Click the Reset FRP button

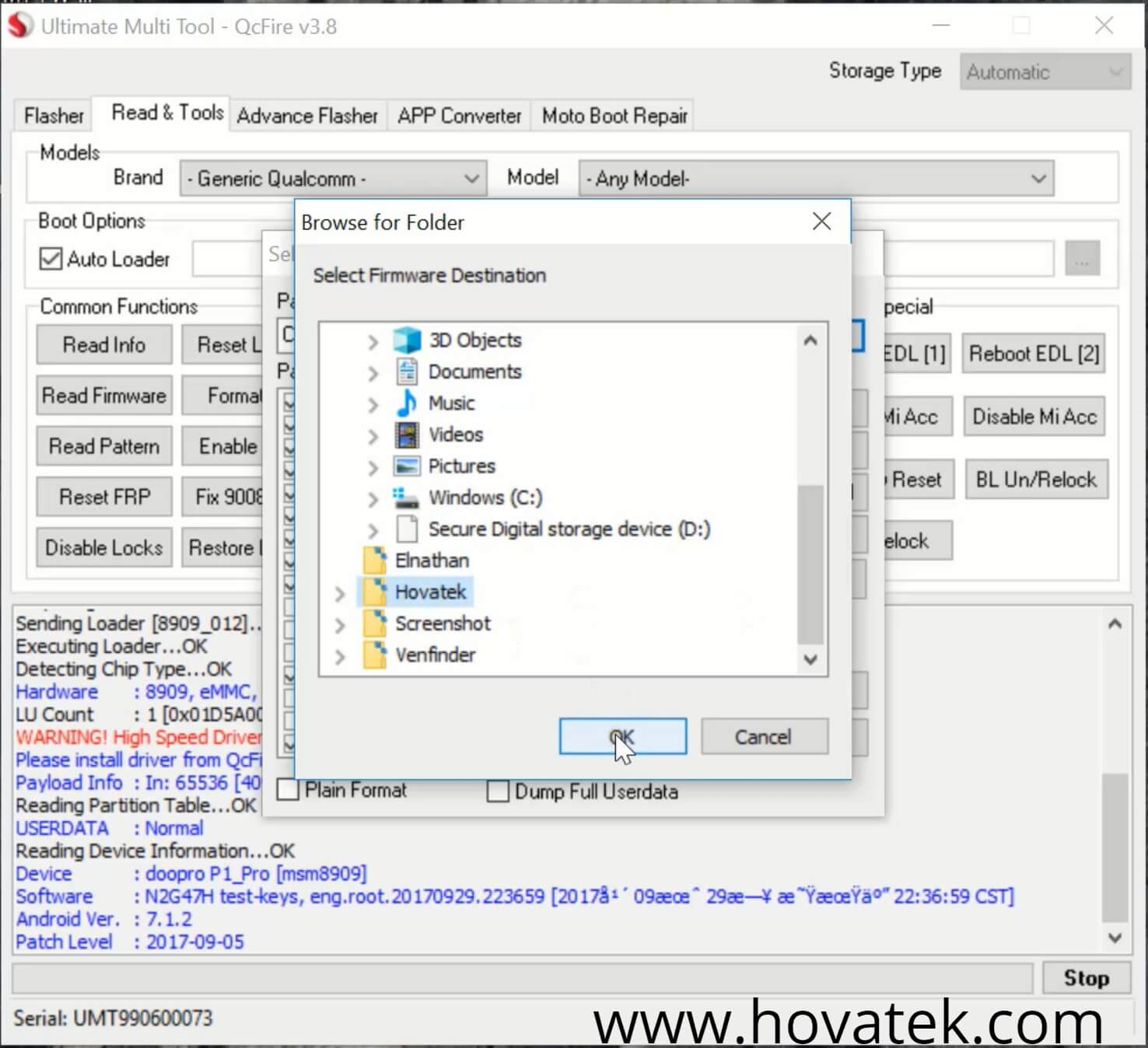[104, 496]
